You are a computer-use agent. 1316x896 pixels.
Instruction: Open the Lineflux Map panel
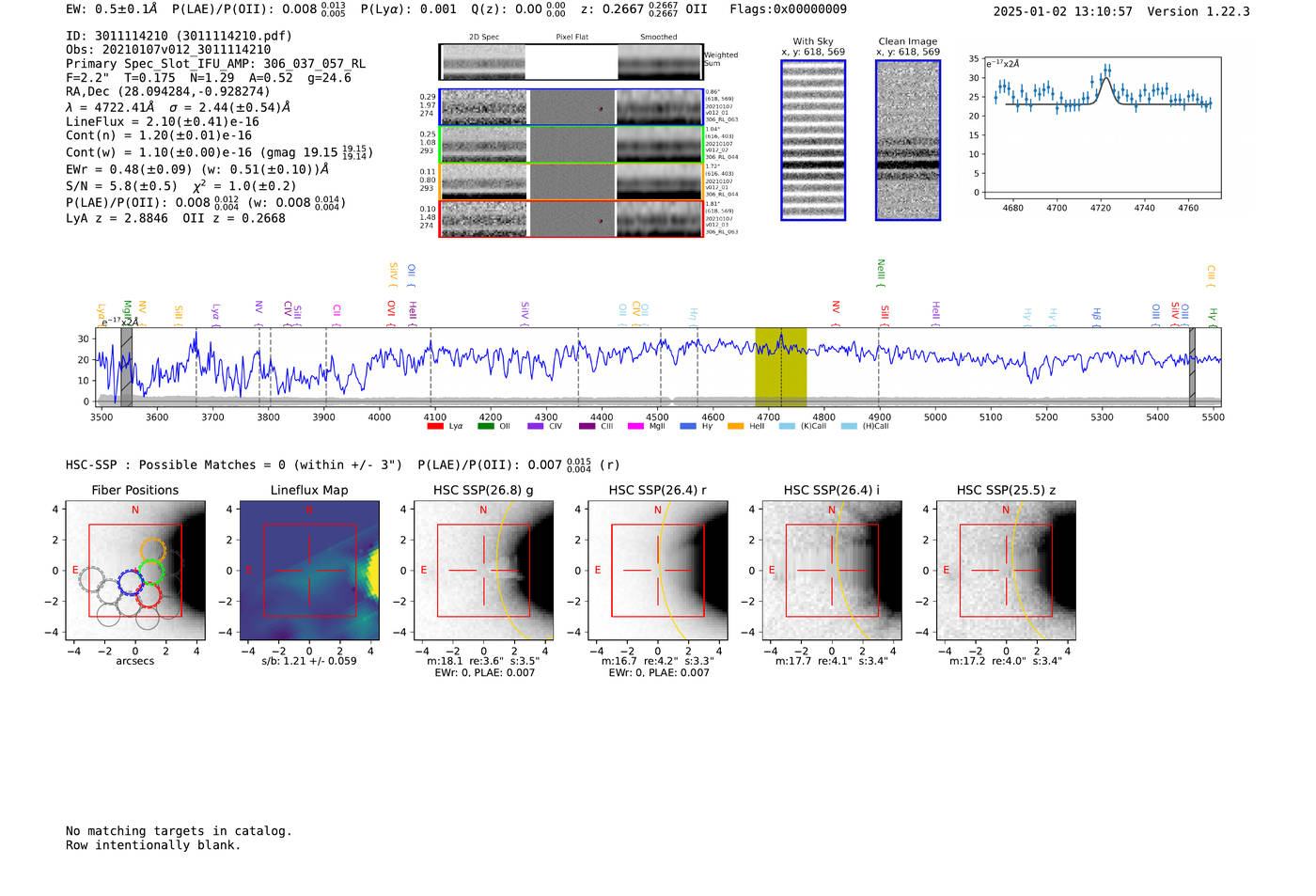tap(309, 571)
